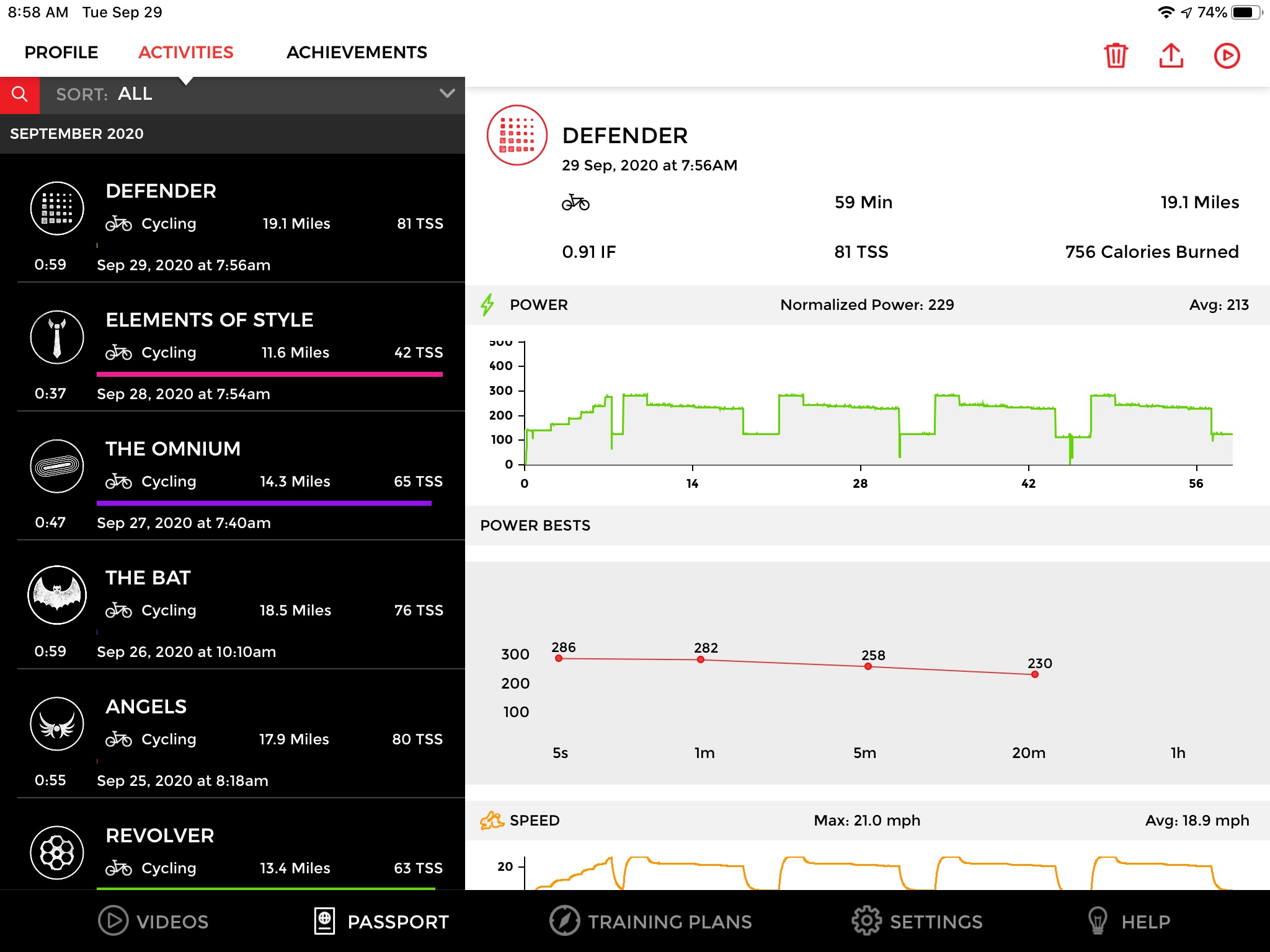
Task: Expand the Sort: All dropdown chevron
Action: pyautogui.click(x=447, y=94)
